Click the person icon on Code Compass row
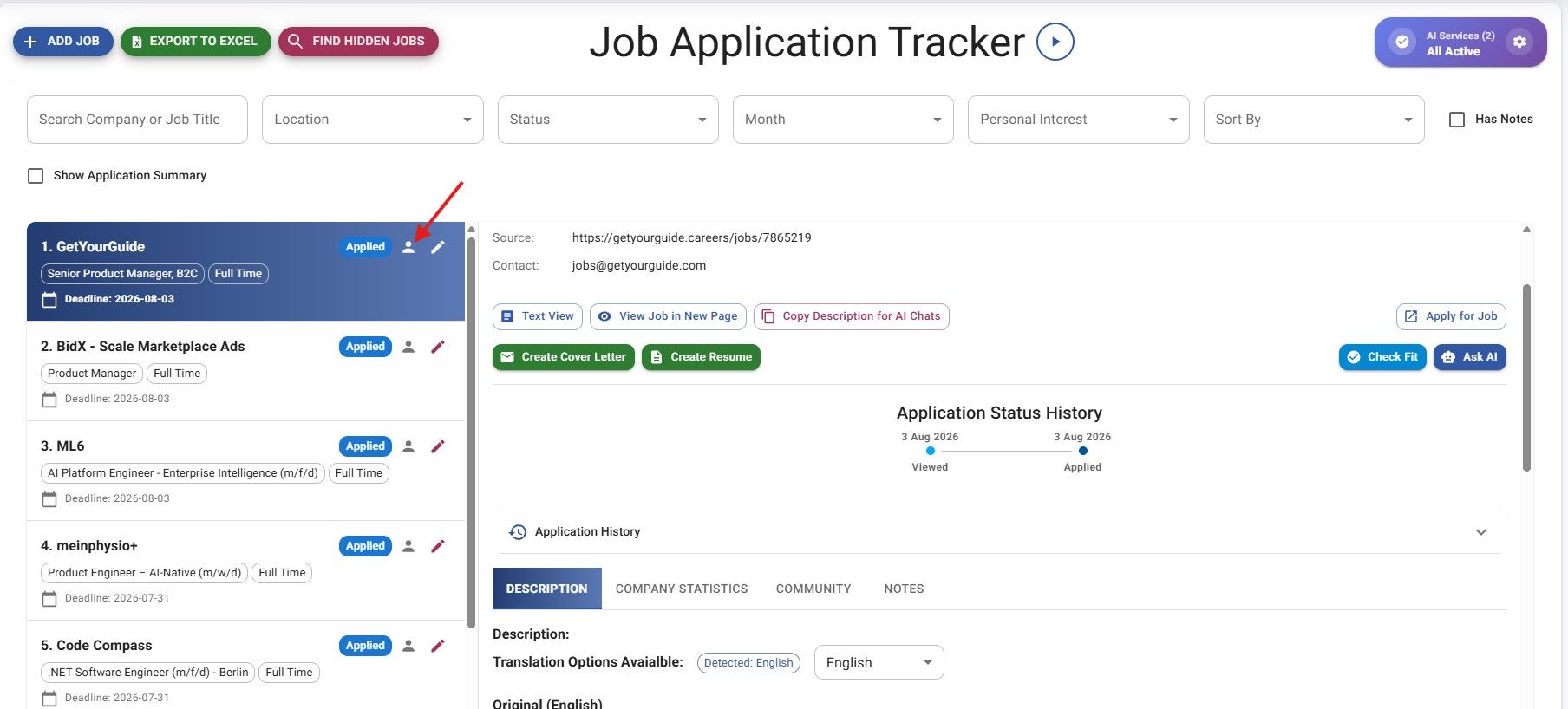 [x=408, y=646]
